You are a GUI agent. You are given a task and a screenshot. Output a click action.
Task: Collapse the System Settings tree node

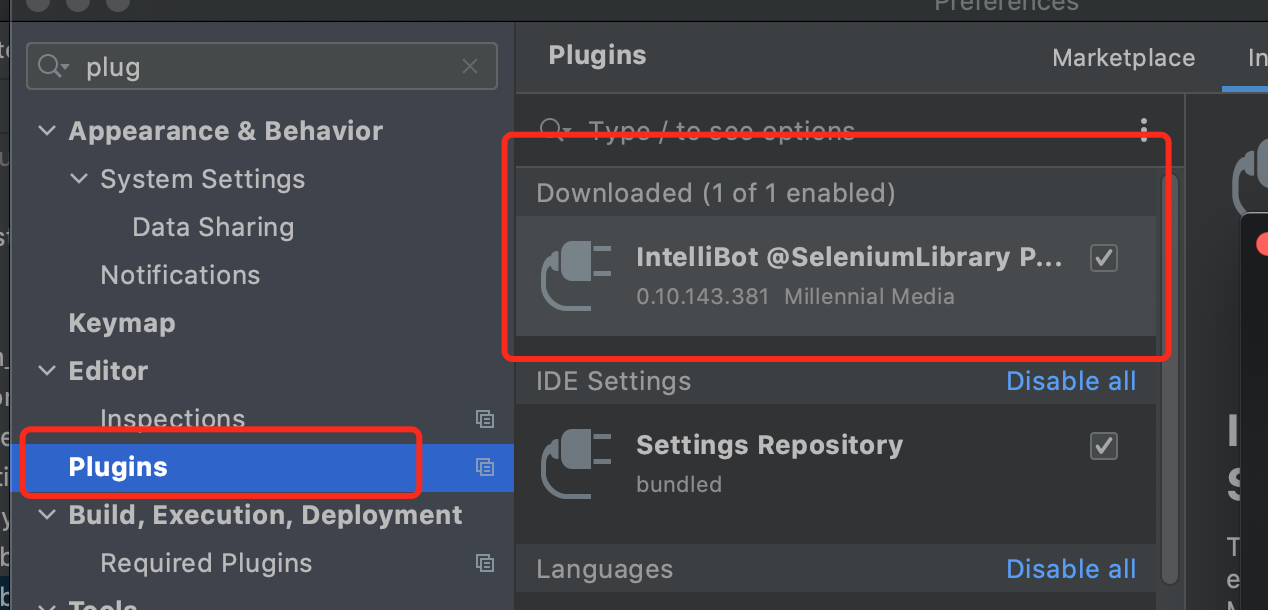click(78, 179)
